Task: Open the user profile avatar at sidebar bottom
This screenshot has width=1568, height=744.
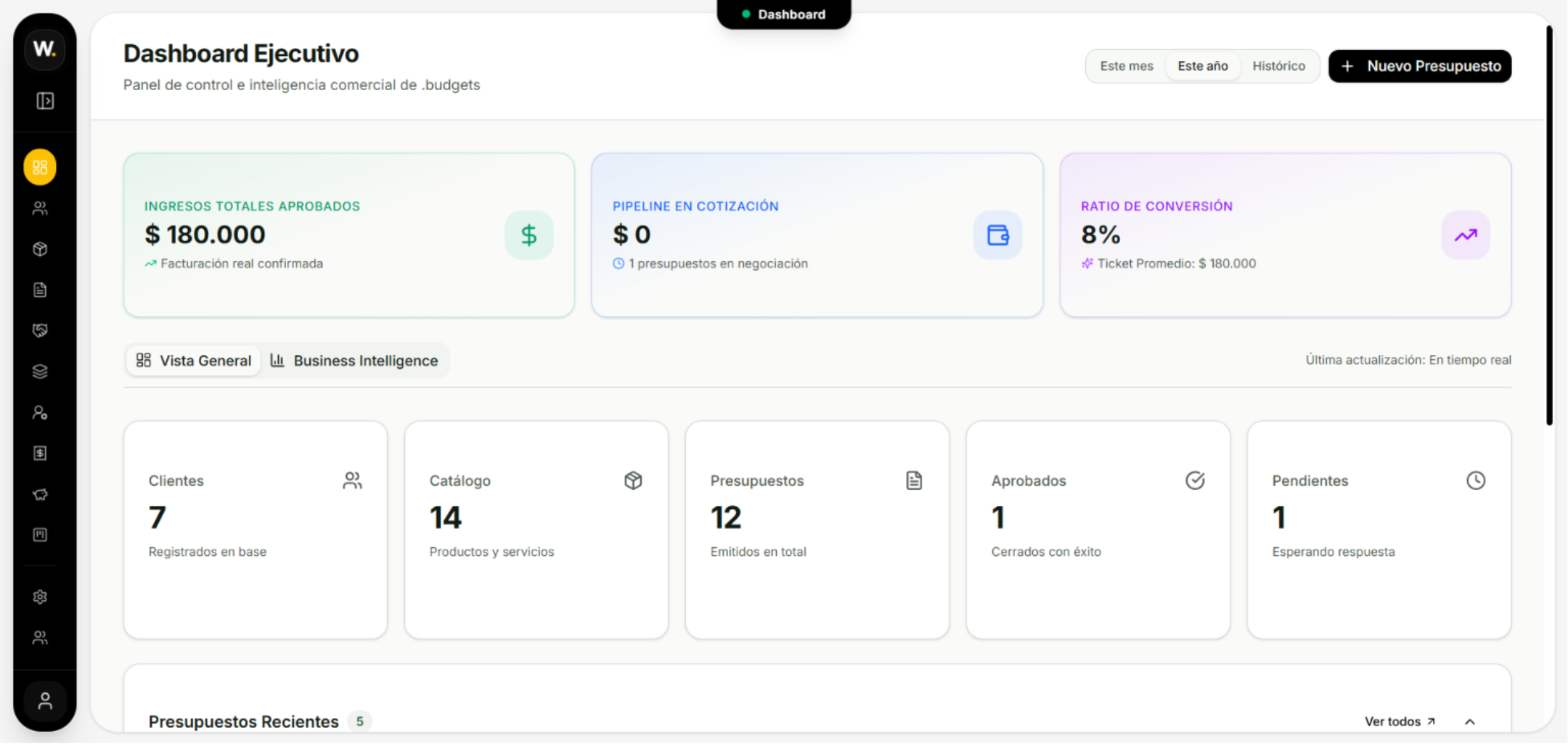Action: (x=45, y=701)
